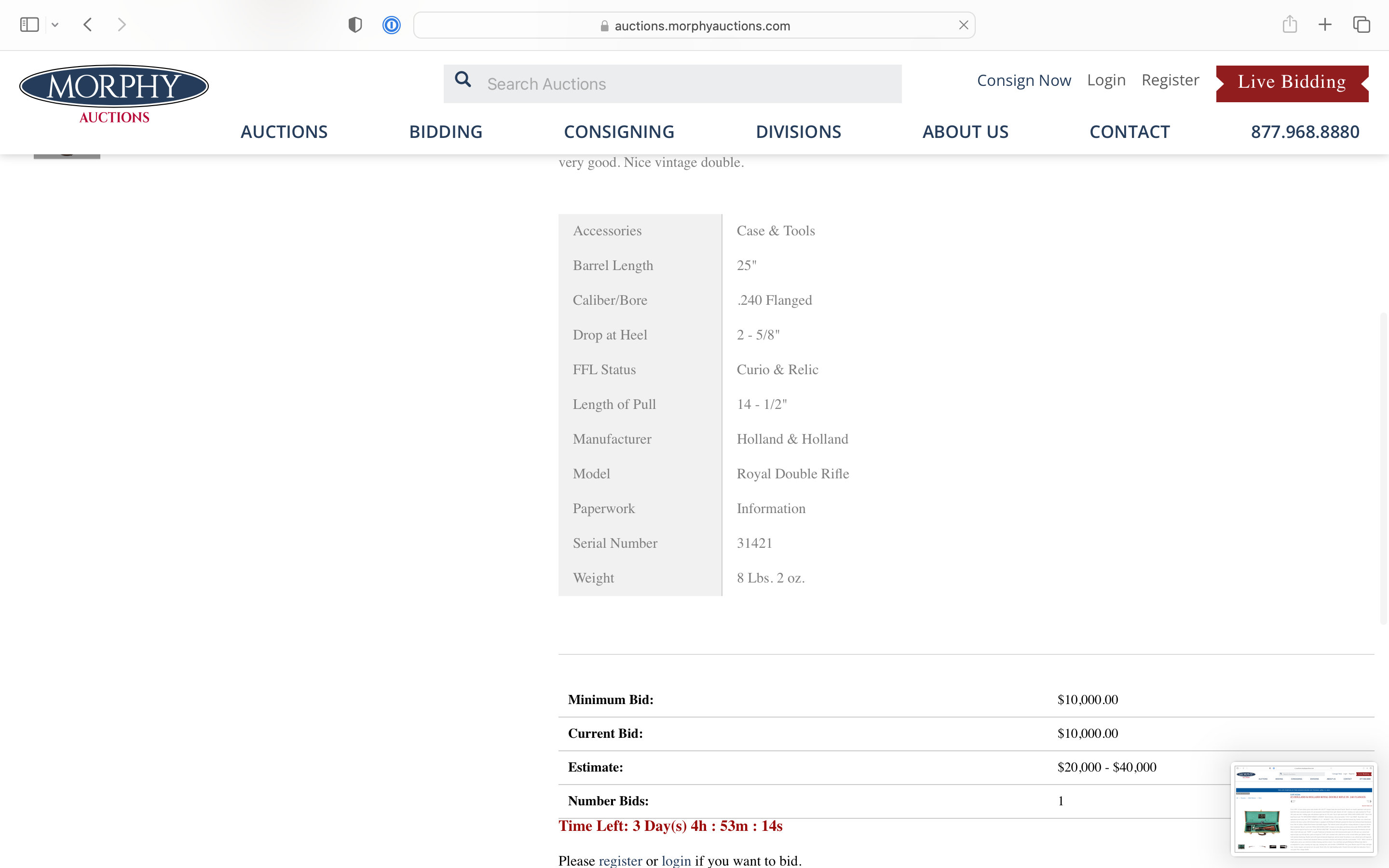The height and width of the screenshot is (868, 1389).
Task: Select the estimate '$20,000 - $40,000'
Action: point(1106,767)
